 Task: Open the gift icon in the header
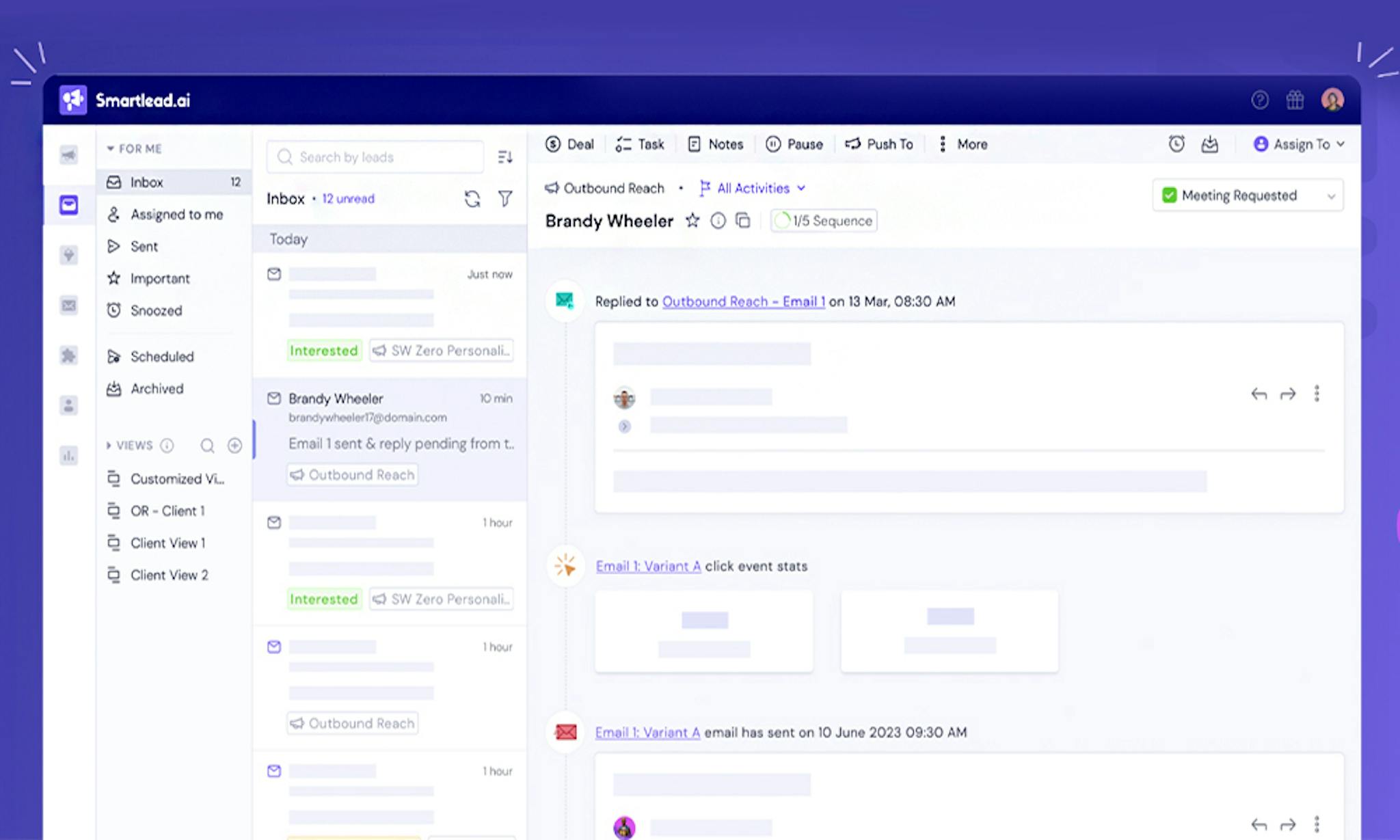(x=1295, y=100)
